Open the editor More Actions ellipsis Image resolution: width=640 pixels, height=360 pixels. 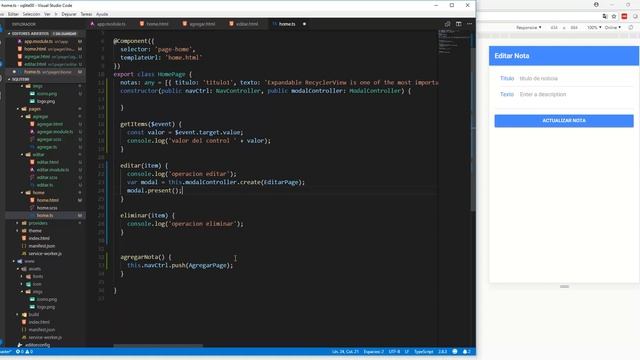tap(469, 24)
